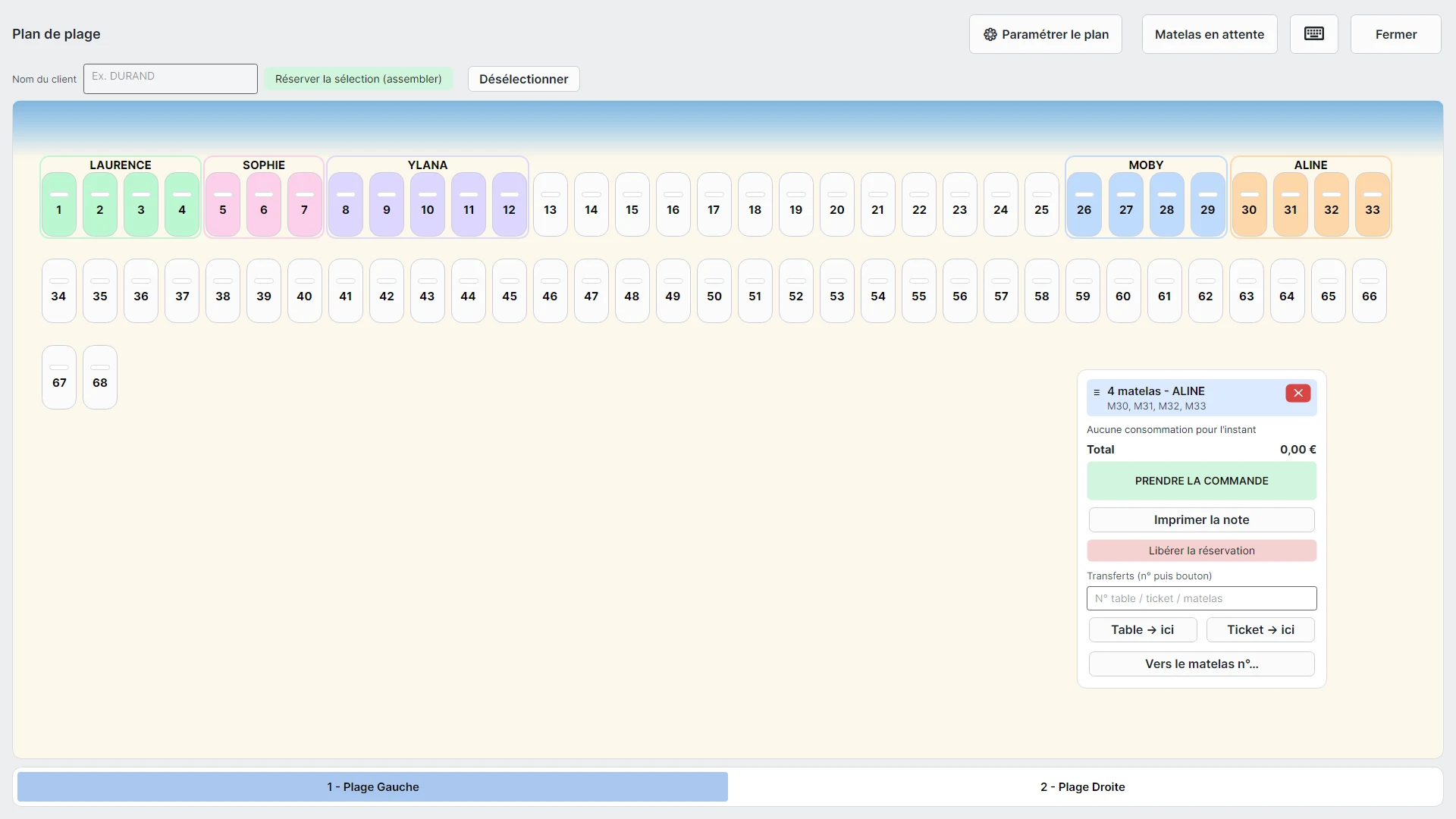Click the MOBY group label

pos(1146,165)
